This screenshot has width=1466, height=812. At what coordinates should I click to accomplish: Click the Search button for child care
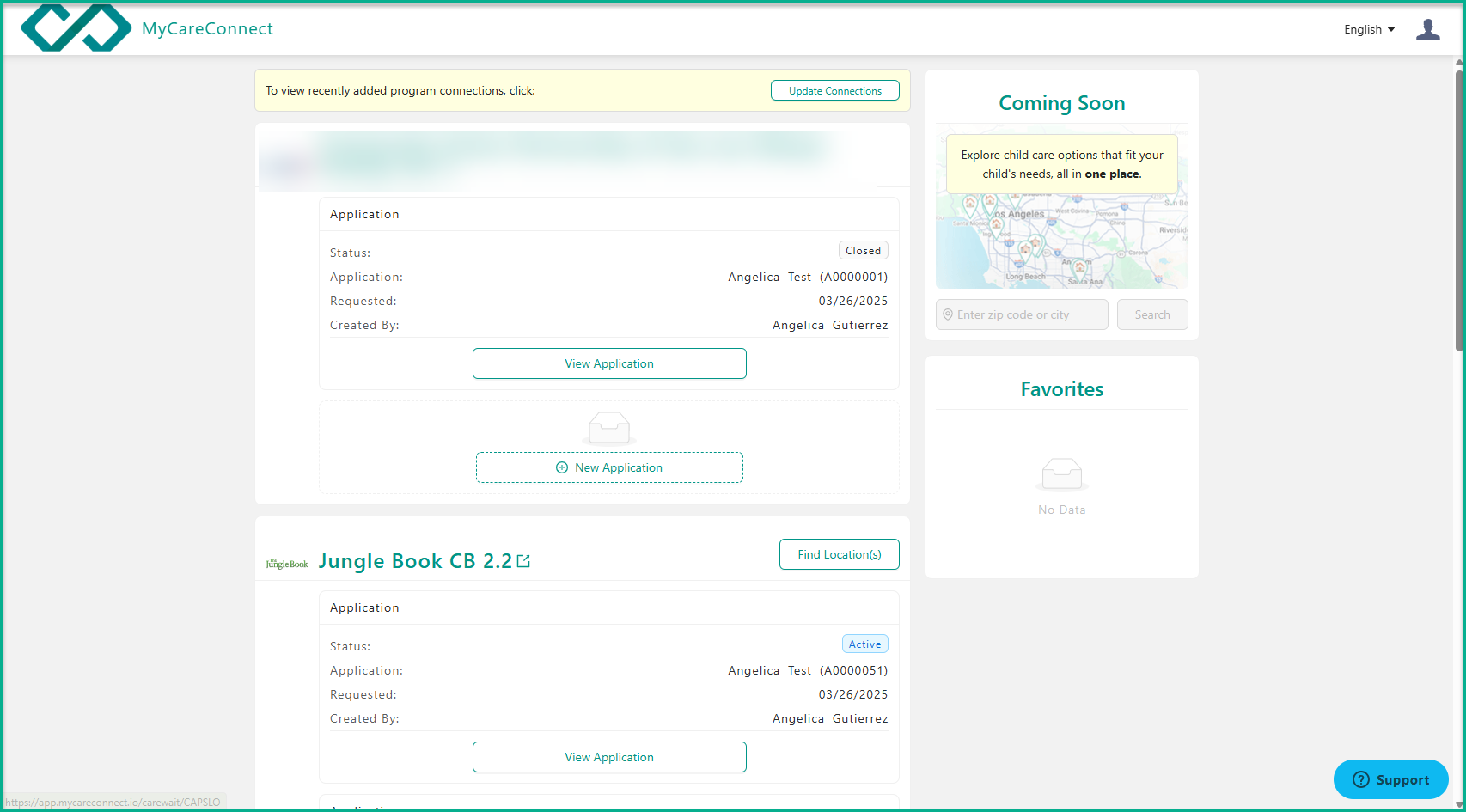[x=1152, y=314]
